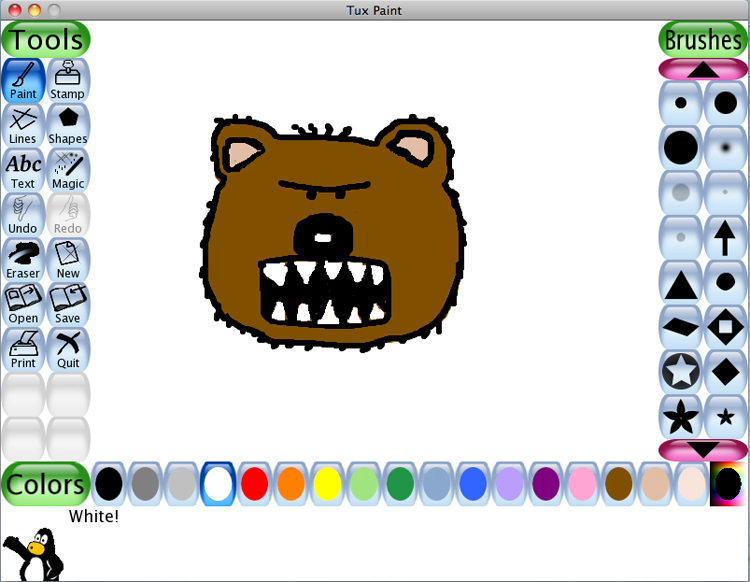Save the current drawing
Screen dimensions: 750x582
click(x=68, y=305)
